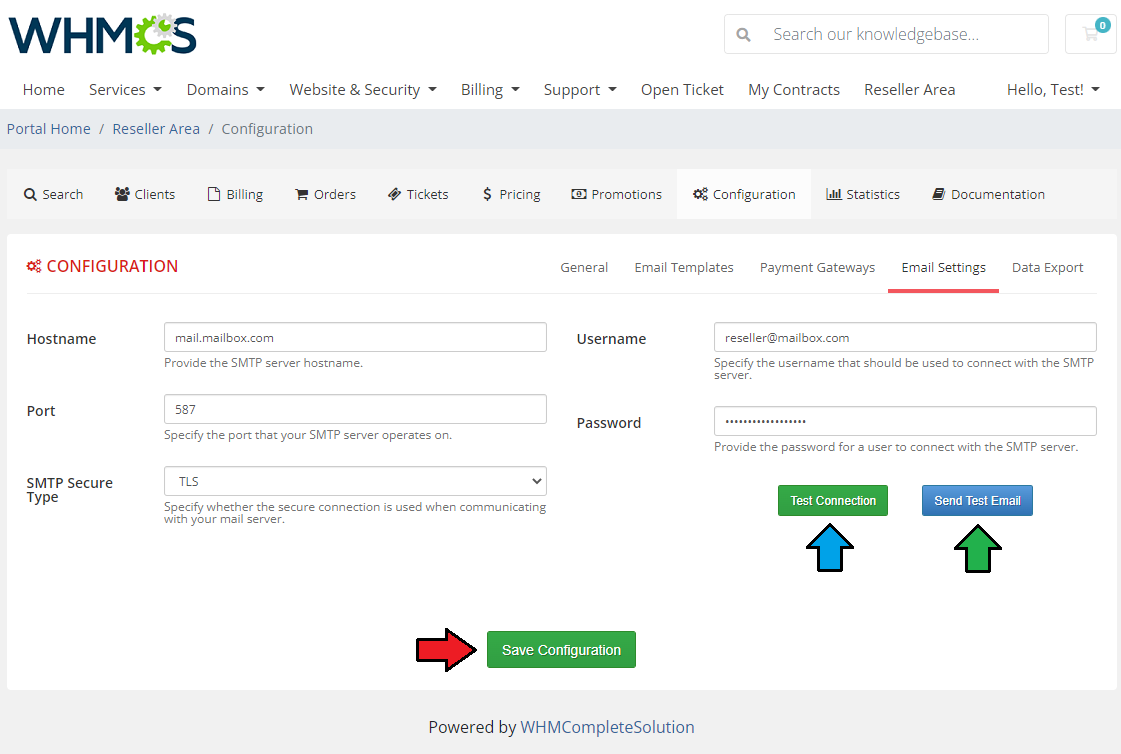Select the Email Settings tab
The height and width of the screenshot is (754, 1121).
943,267
